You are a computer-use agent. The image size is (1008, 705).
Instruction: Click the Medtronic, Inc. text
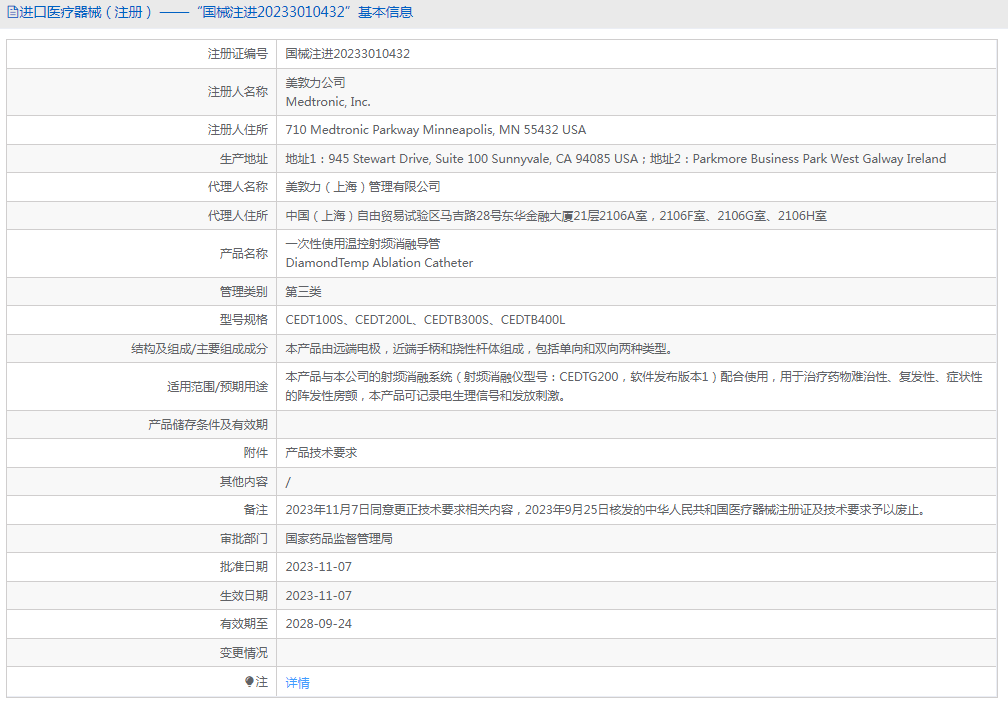(328, 102)
